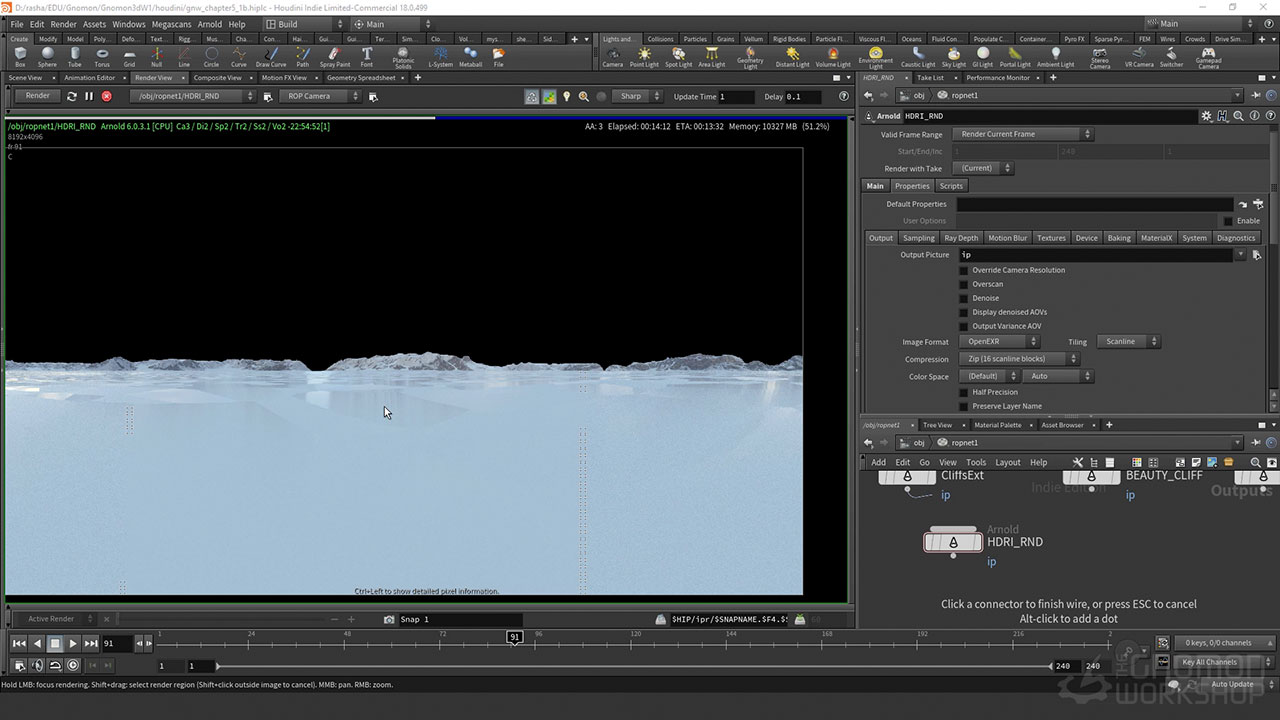Viewport: 1280px width, 720px height.
Task: Click the Portal Light tool
Action: click(x=1015, y=56)
